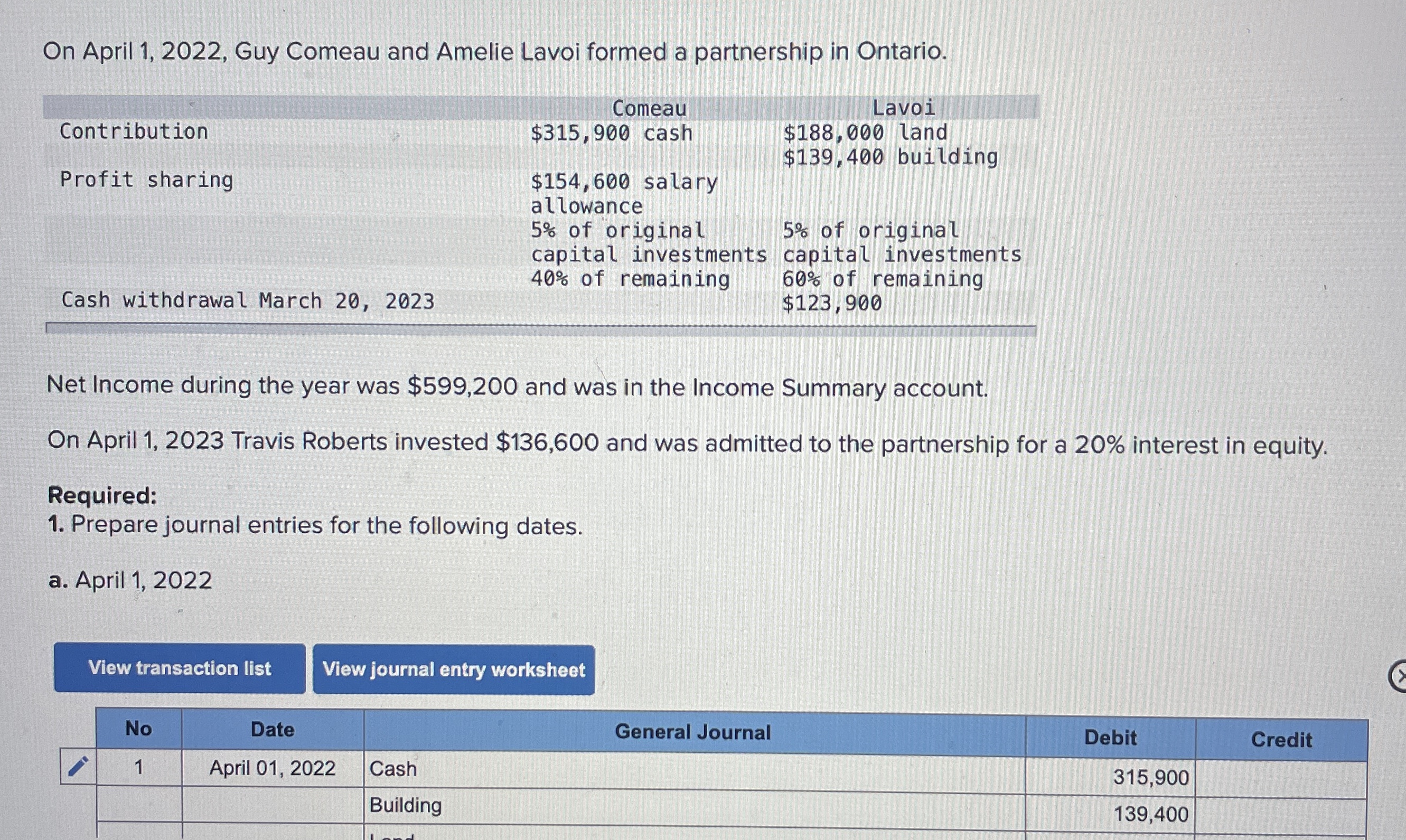Image resolution: width=1406 pixels, height=840 pixels.
Task: Switch to the View transaction list tab
Action: [x=180, y=668]
